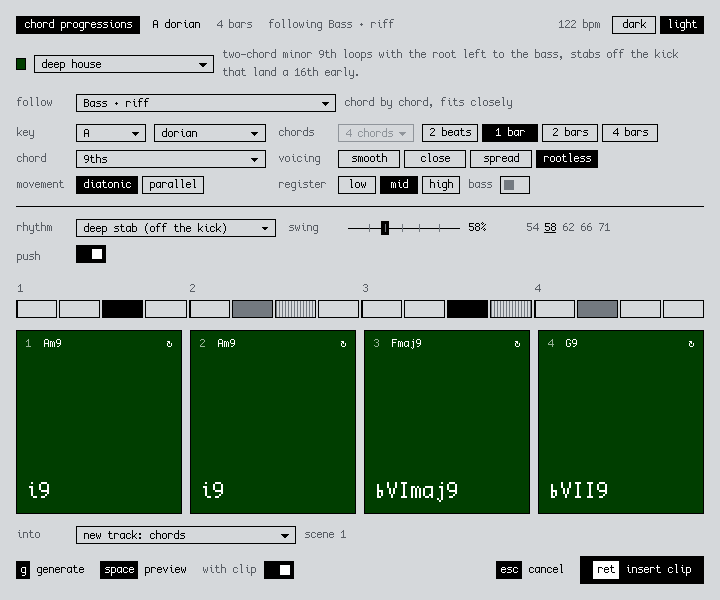Set register to high
Viewport: 720px width, 600px height.
click(441, 185)
